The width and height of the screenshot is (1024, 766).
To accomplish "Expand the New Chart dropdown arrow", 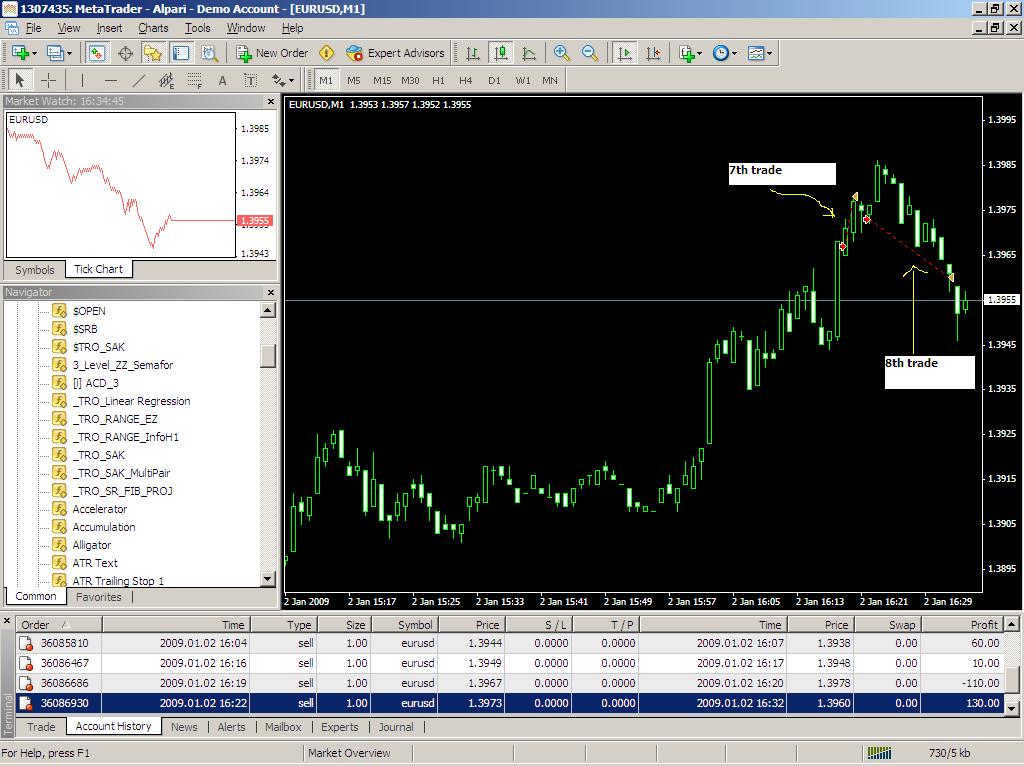I will pyautogui.click(x=33, y=54).
